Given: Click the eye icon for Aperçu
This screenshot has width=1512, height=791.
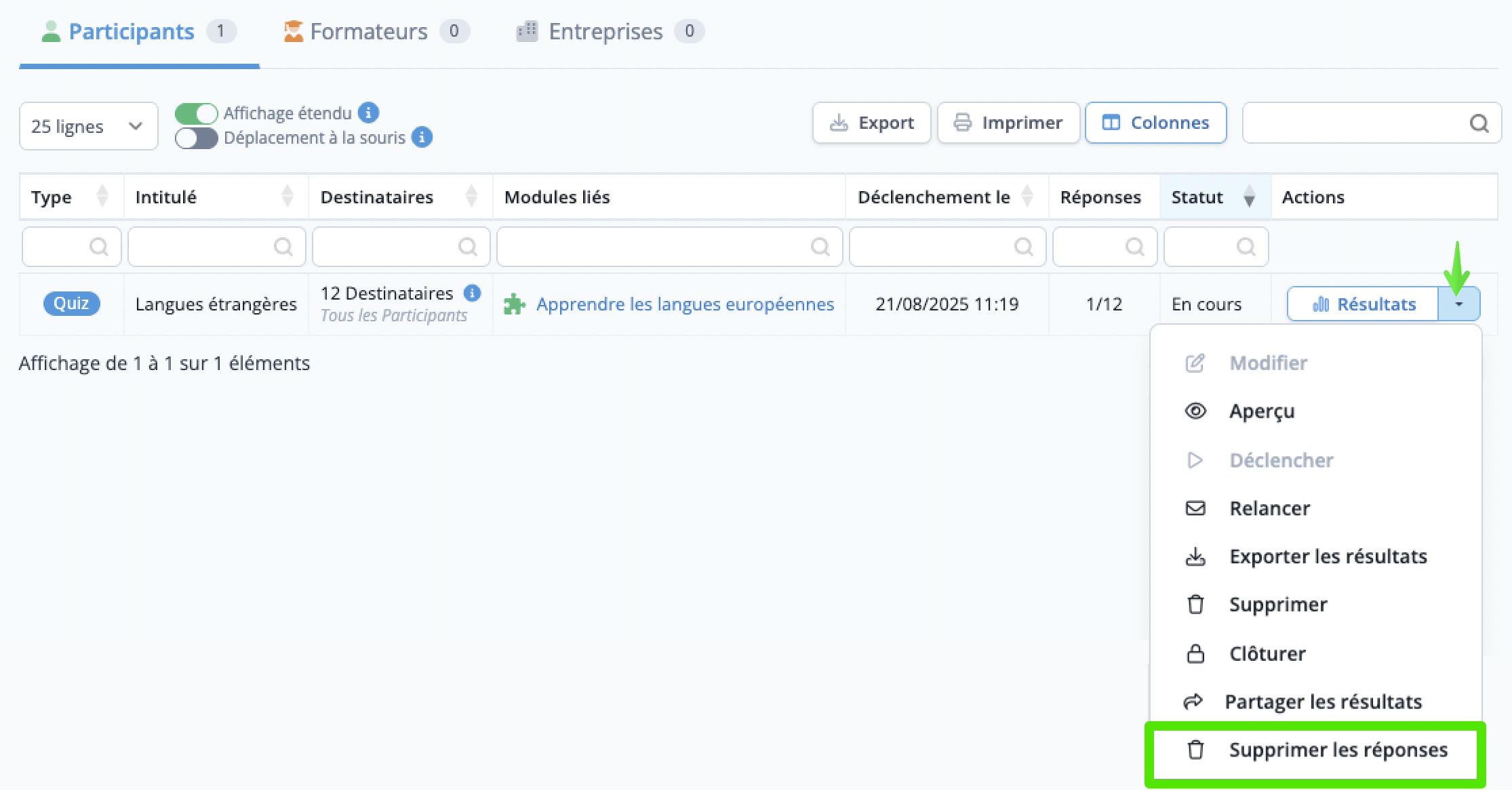Looking at the screenshot, I should 1195,411.
